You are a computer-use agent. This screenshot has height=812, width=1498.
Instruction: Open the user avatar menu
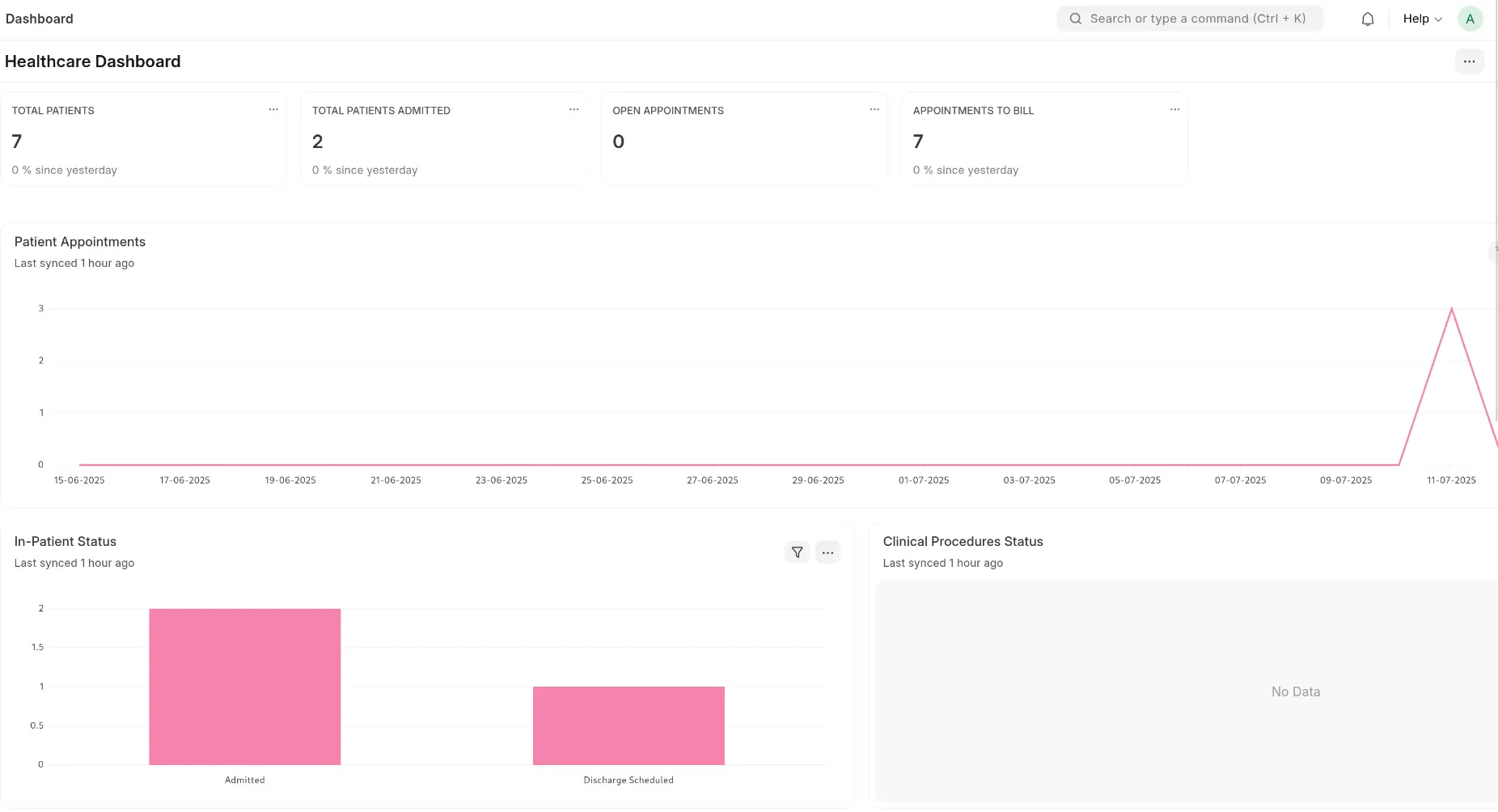1470,18
